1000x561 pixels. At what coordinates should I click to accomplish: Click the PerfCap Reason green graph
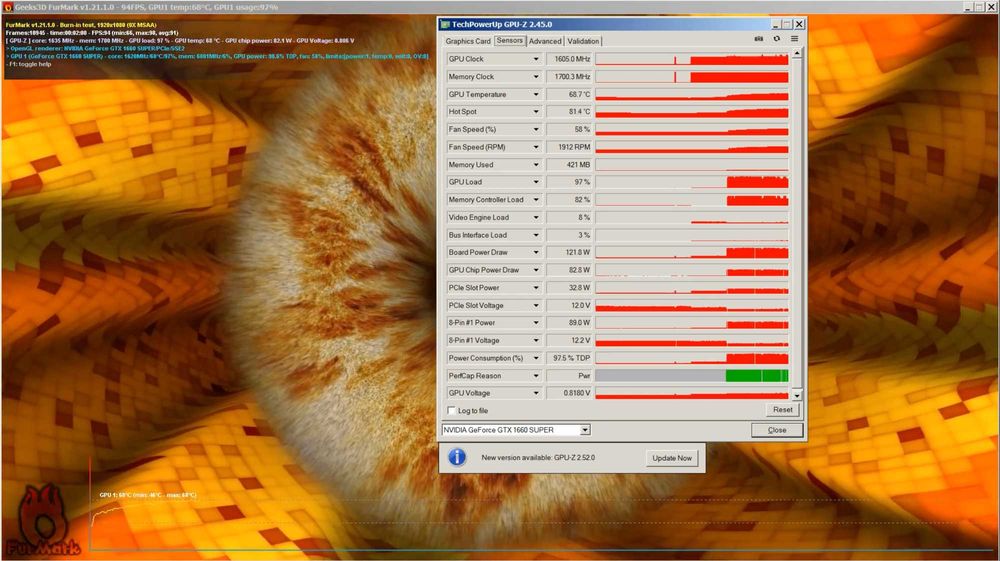757,376
